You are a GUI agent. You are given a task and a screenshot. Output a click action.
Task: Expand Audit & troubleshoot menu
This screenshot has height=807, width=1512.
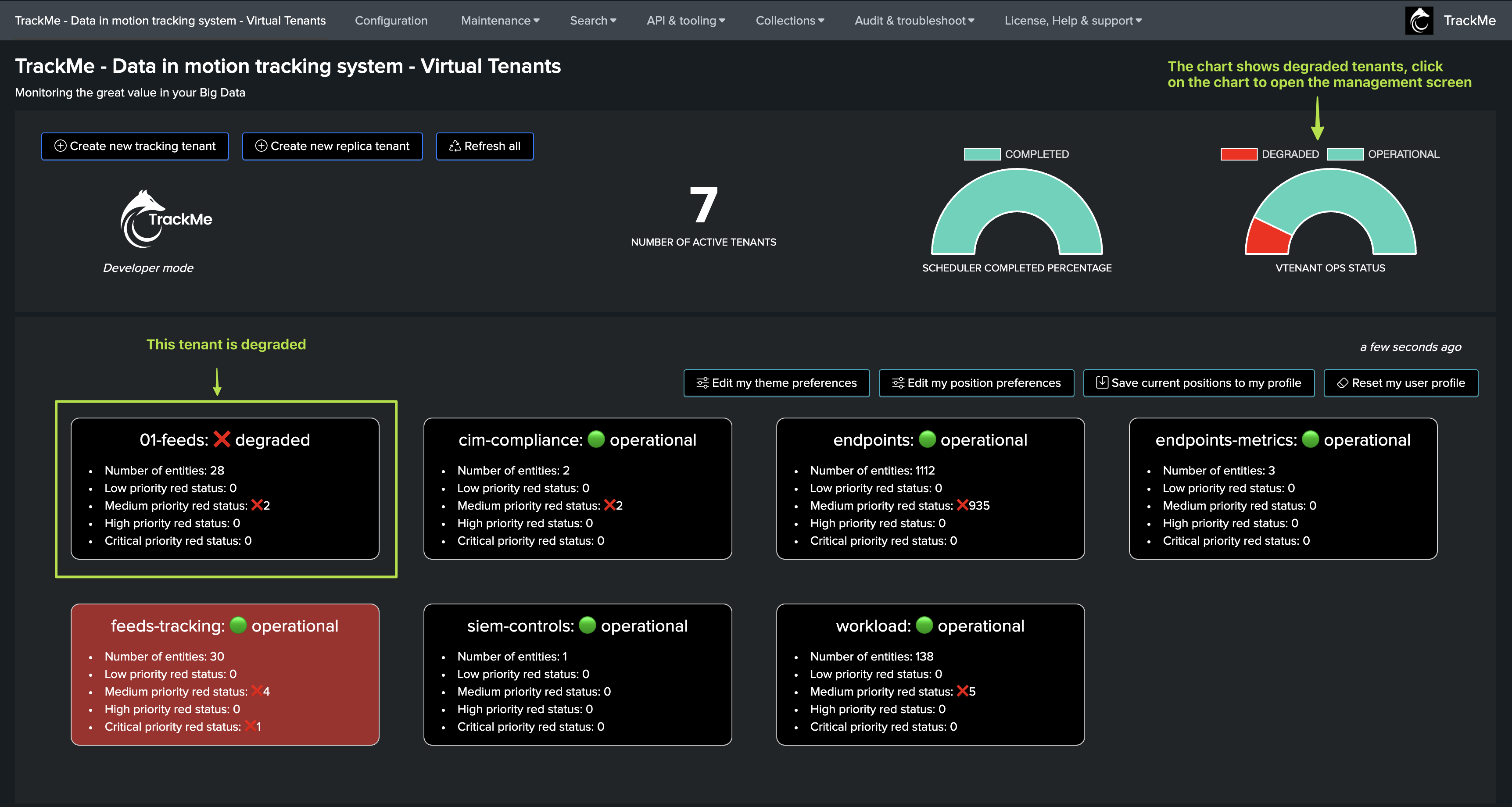[914, 21]
